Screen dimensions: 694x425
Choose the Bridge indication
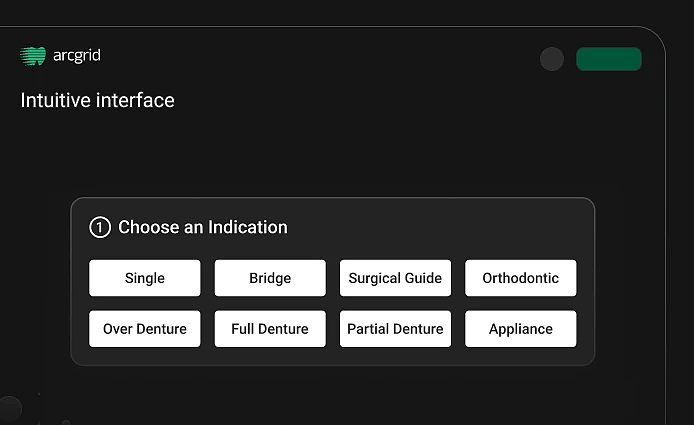270,278
